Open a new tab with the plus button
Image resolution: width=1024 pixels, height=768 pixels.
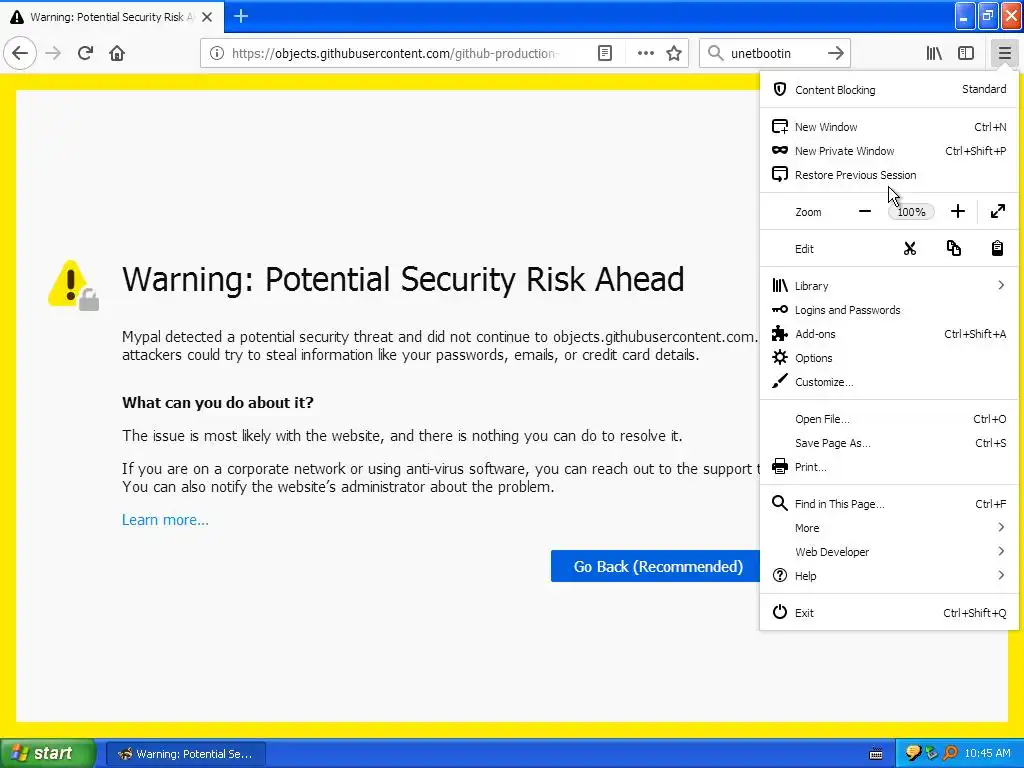(240, 16)
